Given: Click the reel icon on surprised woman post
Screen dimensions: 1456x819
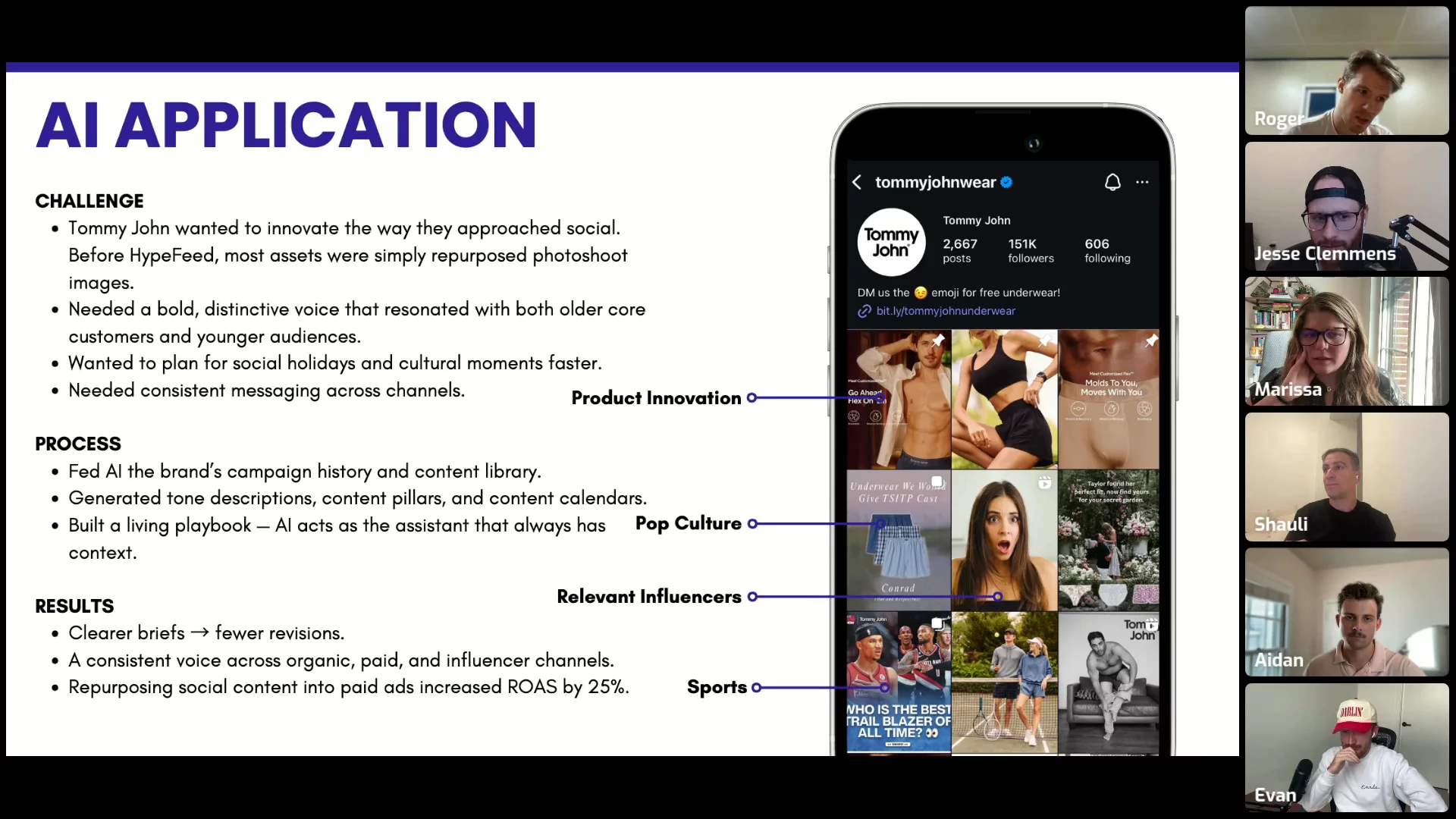Looking at the screenshot, I should coord(1044,482).
